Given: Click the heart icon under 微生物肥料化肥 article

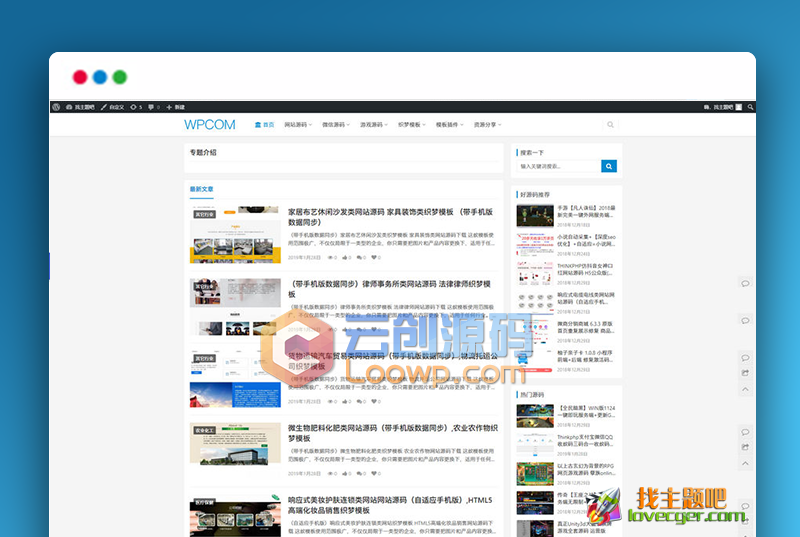Looking at the screenshot, I should coord(376,474).
